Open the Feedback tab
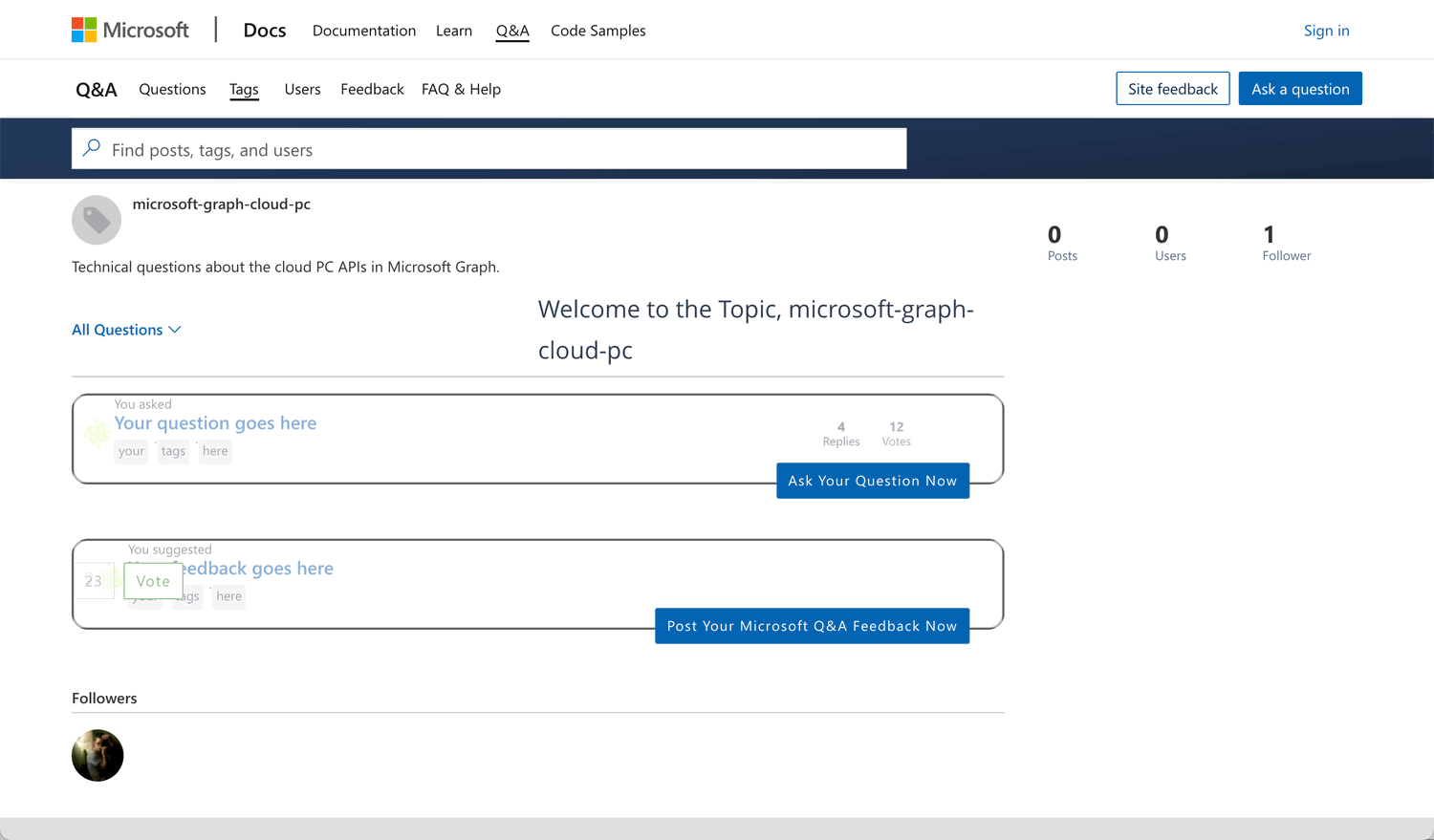1434x840 pixels. (x=372, y=89)
